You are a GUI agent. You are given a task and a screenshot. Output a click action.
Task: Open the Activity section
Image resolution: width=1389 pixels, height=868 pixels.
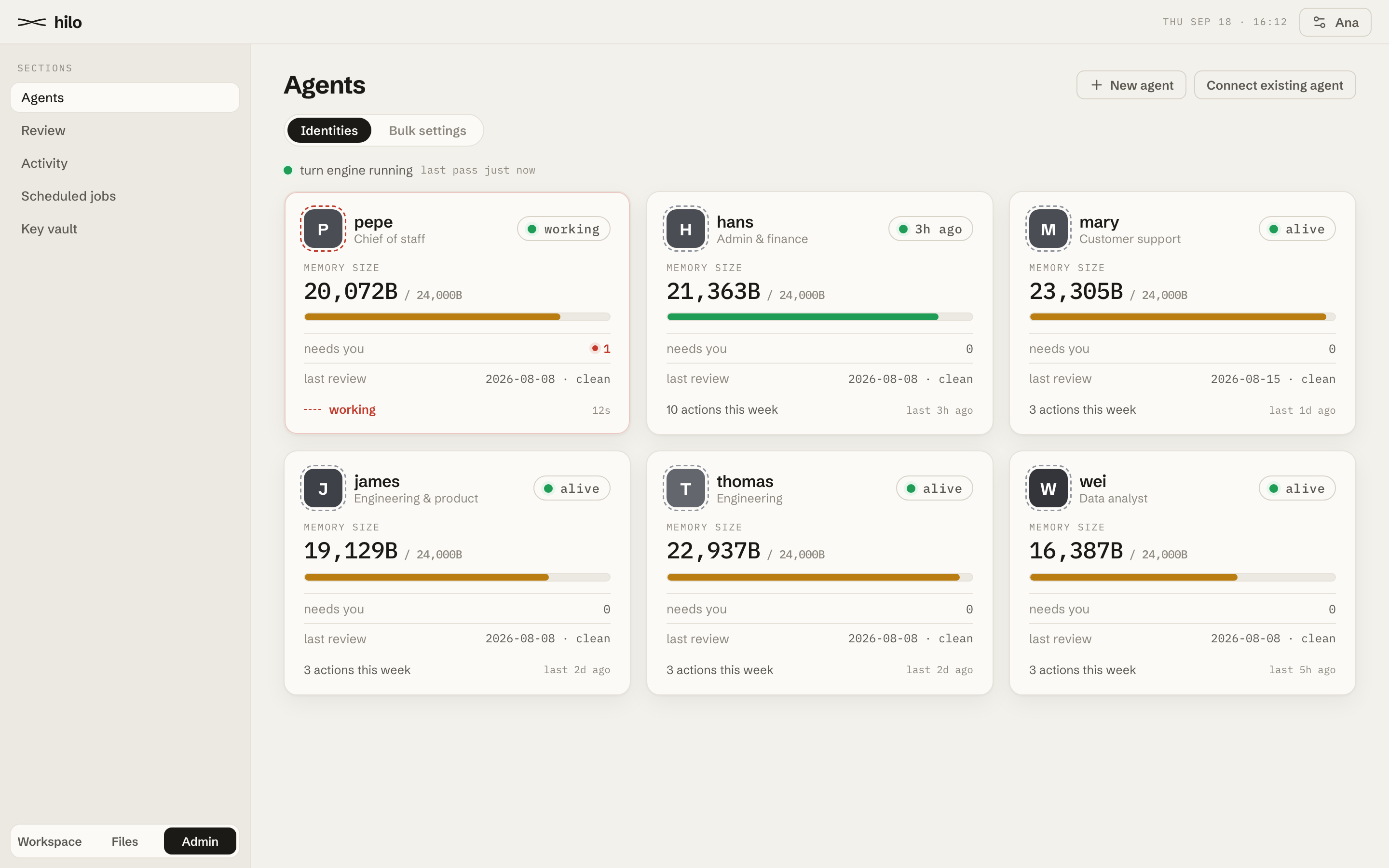tap(124, 163)
